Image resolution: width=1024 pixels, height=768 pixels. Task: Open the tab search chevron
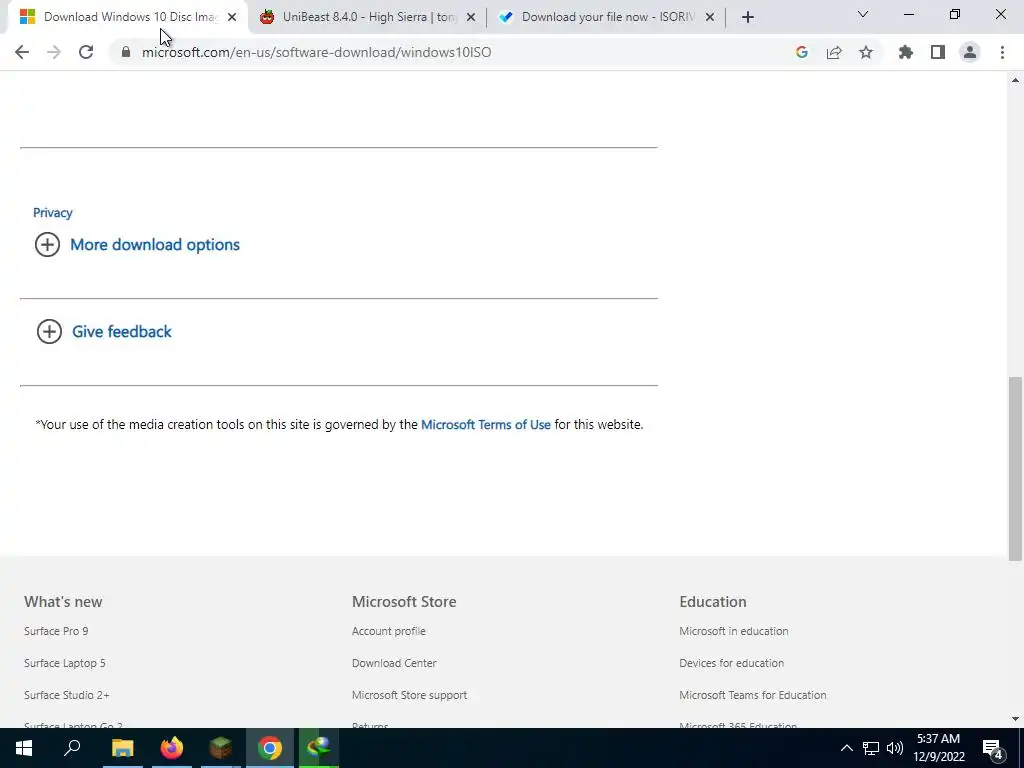[863, 14]
